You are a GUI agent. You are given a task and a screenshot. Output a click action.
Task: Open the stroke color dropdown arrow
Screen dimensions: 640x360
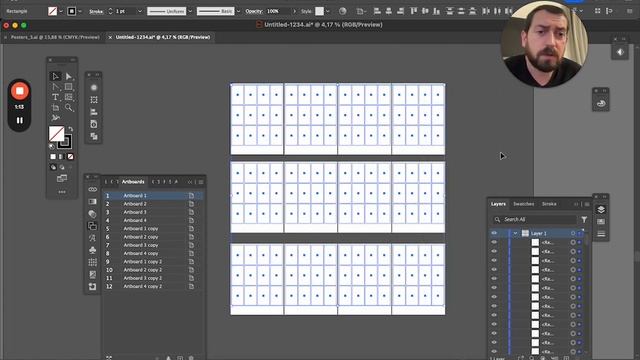80,11
